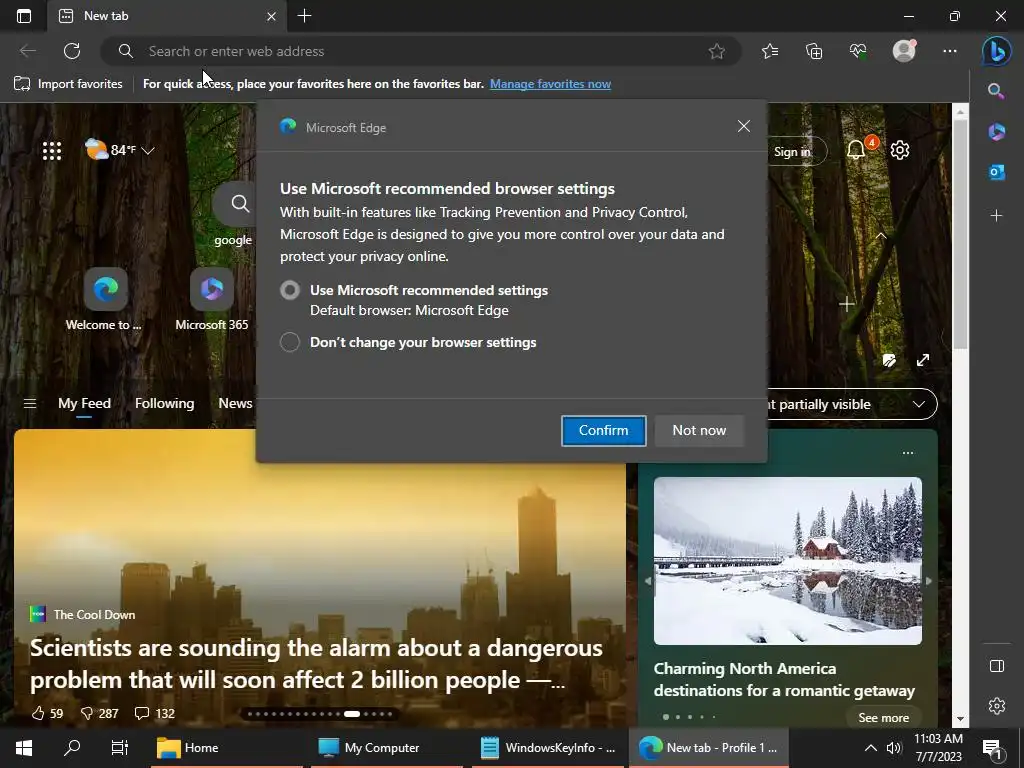Click Sign in button
The image size is (1024, 768).
(792, 152)
